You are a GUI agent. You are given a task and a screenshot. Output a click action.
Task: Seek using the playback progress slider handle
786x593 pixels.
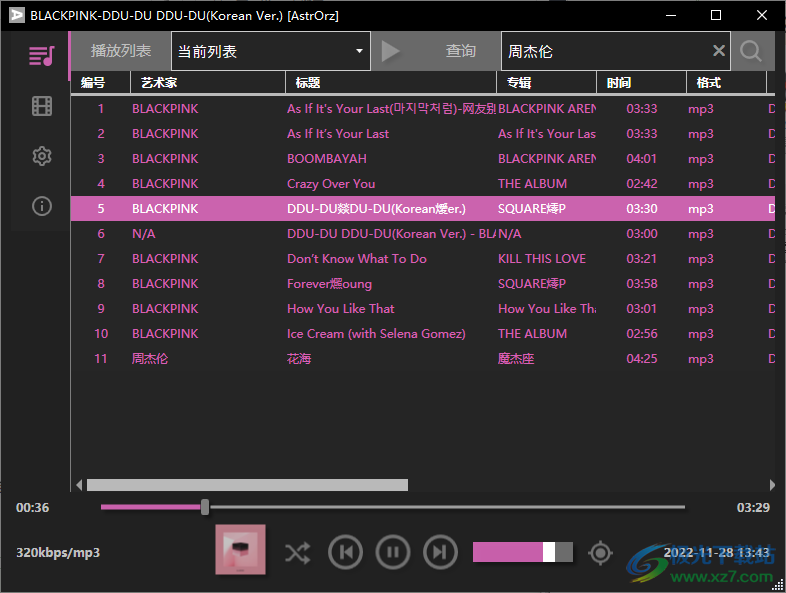coord(205,507)
